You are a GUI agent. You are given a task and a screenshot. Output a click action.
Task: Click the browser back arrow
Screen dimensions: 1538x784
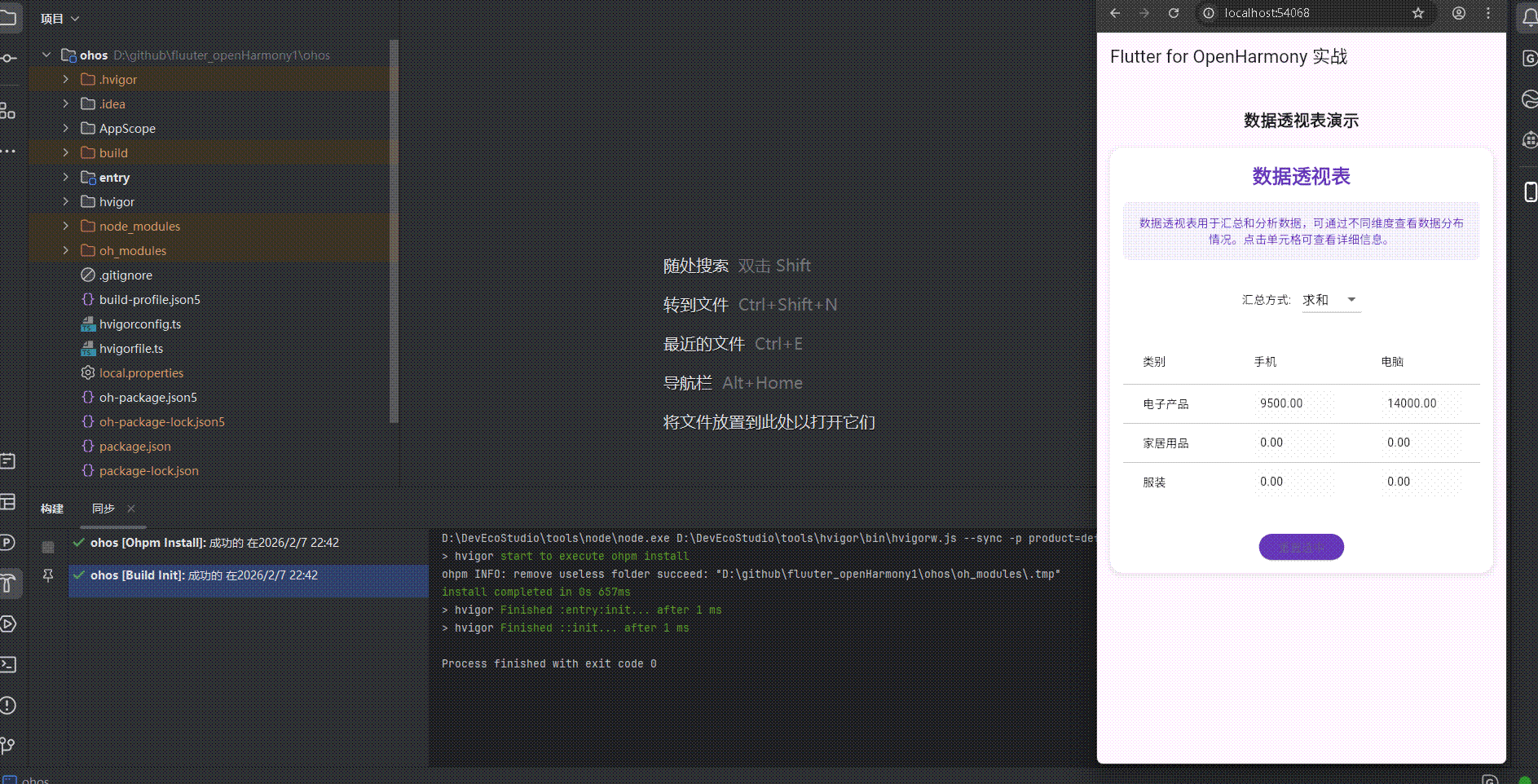(x=1115, y=13)
